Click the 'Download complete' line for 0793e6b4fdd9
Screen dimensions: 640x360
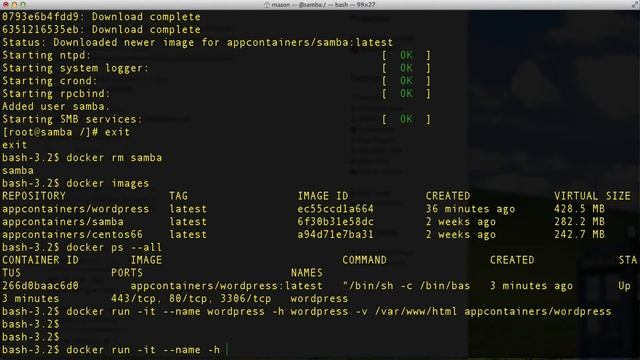(x=101, y=17)
